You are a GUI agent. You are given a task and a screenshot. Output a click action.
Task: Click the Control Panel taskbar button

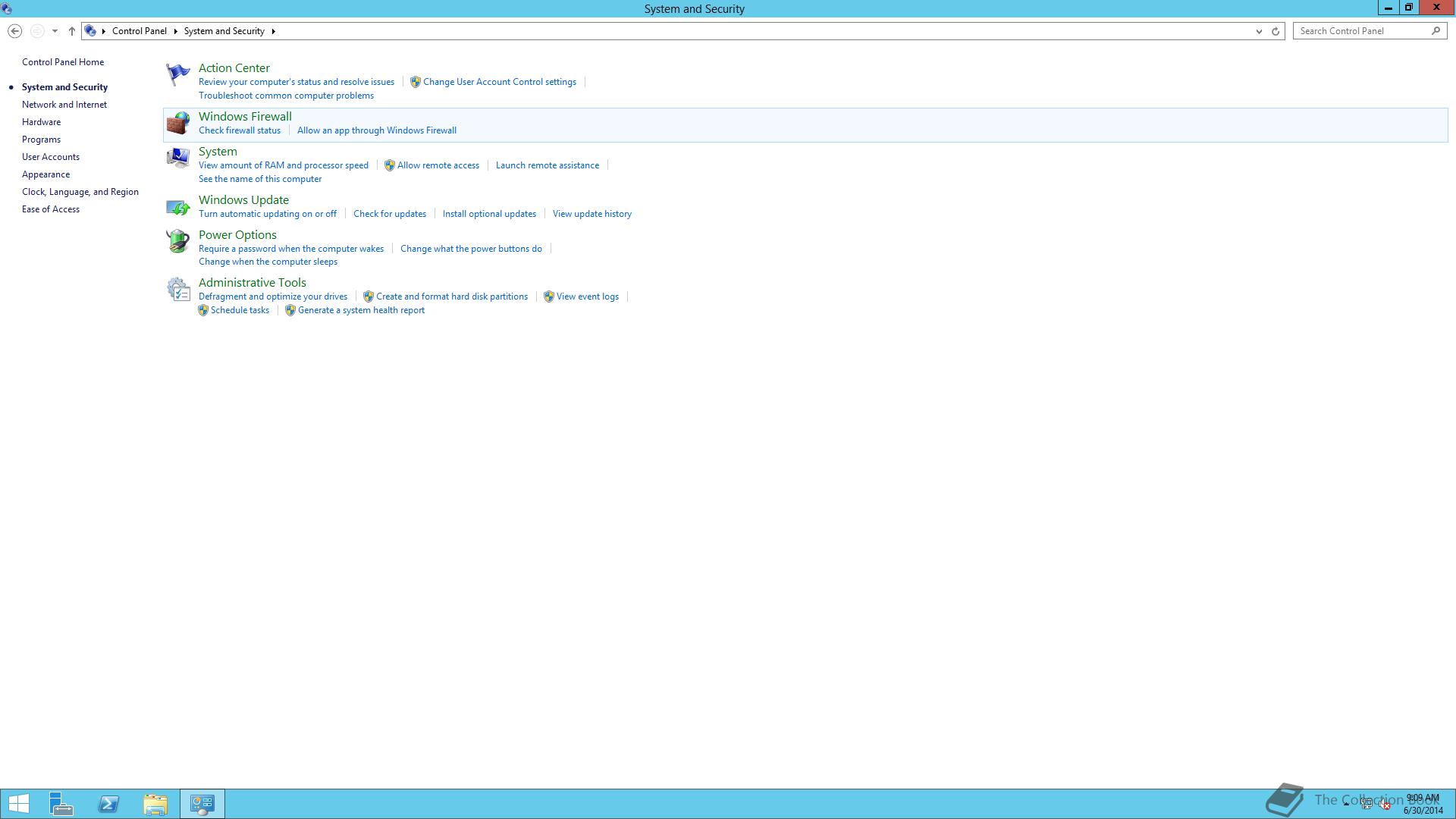point(202,804)
